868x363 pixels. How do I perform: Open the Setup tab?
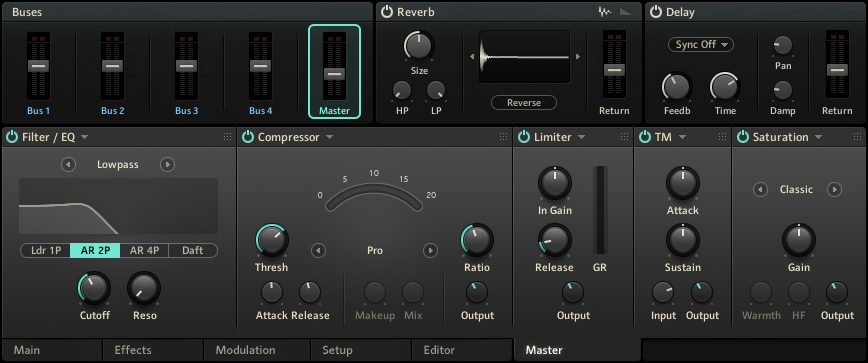click(x=360, y=350)
